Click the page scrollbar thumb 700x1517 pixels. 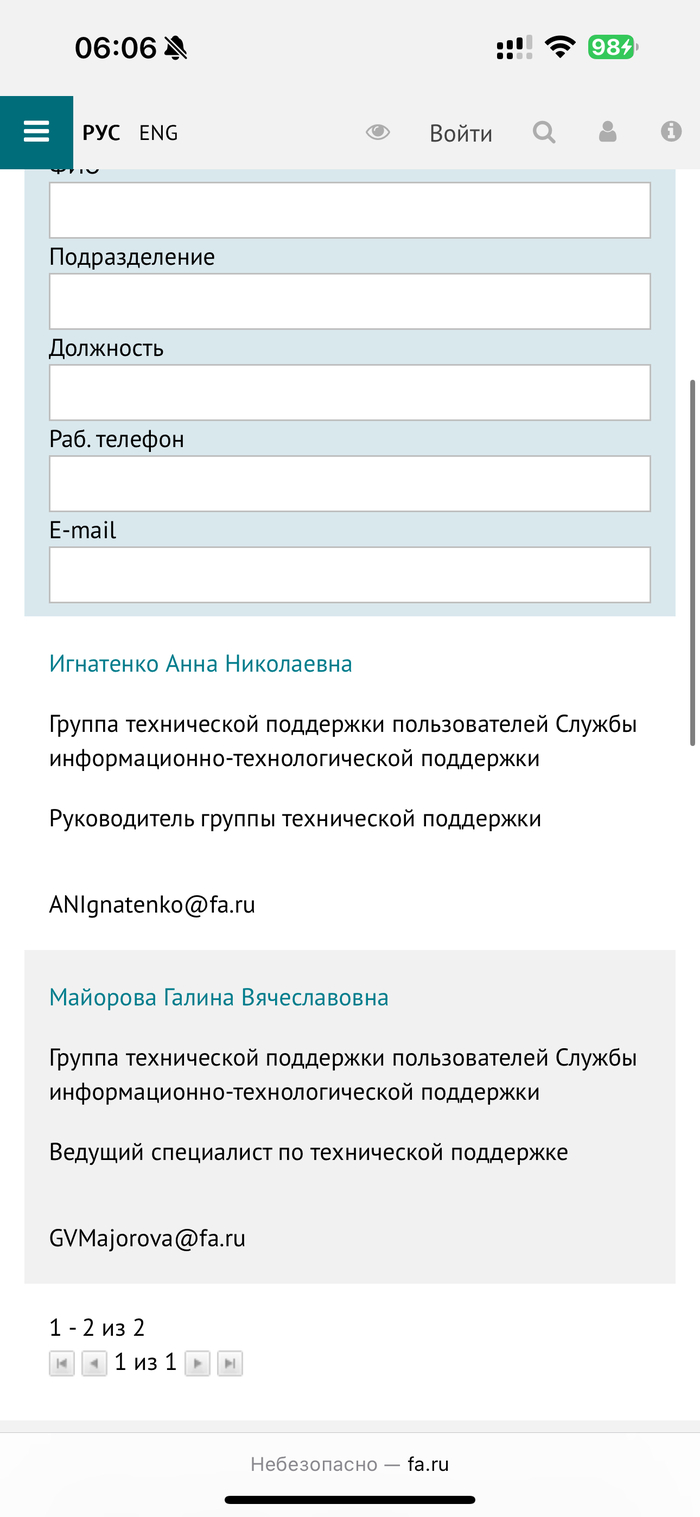coord(692,560)
